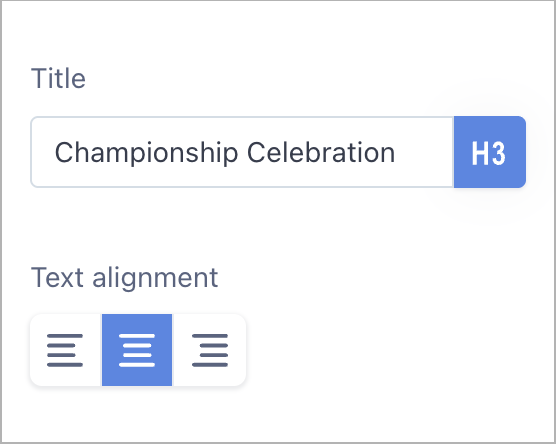Click the "Text alignment" label
Image resolution: width=556 pixels, height=444 pixels.
[x=124, y=278]
